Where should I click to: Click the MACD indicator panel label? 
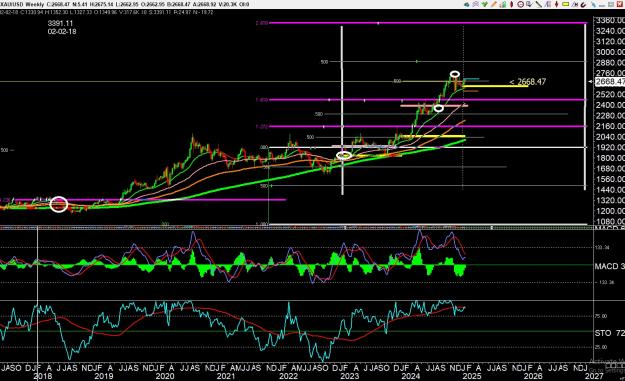[609, 266]
